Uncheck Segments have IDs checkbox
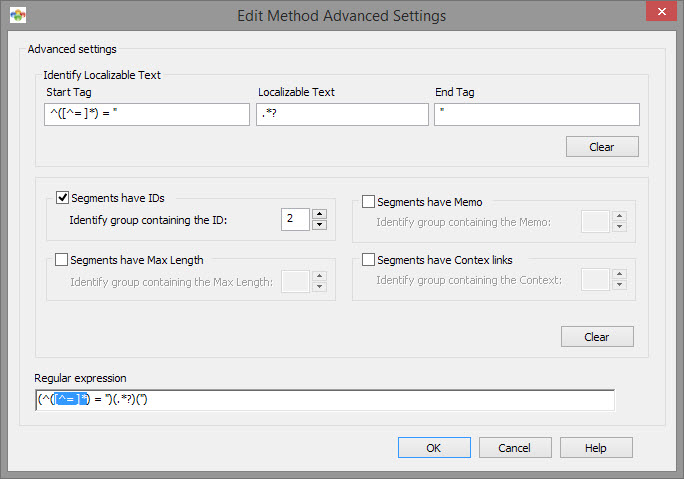Image resolution: width=684 pixels, height=479 pixels. pos(62,198)
